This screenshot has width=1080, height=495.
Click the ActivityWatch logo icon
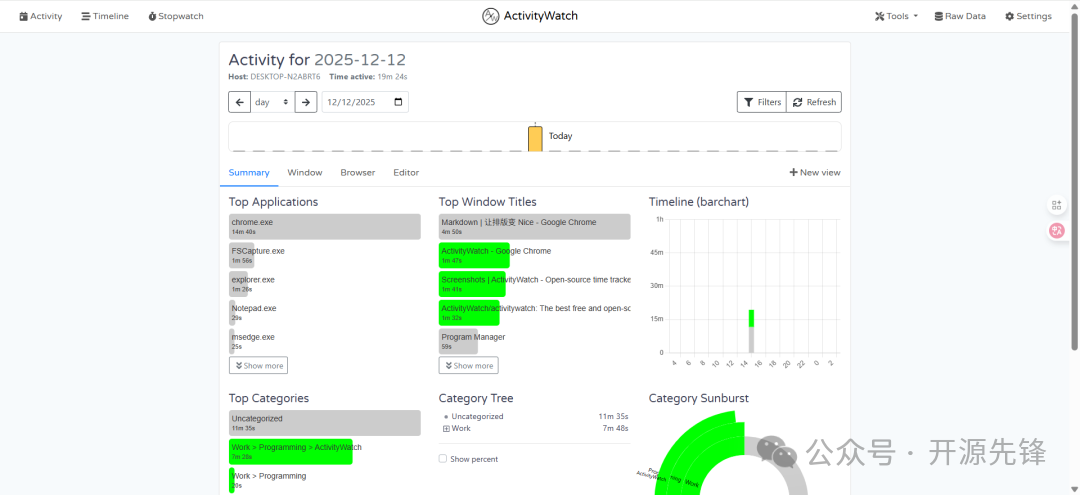point(490,16)
